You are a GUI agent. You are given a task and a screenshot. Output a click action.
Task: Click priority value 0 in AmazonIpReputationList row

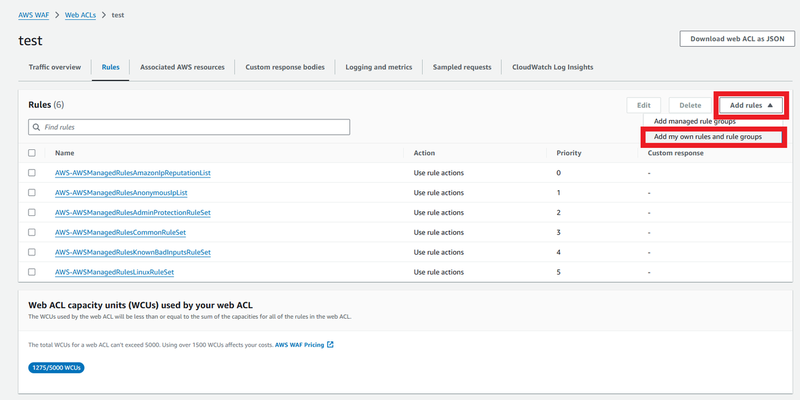(x=559, y=173)
